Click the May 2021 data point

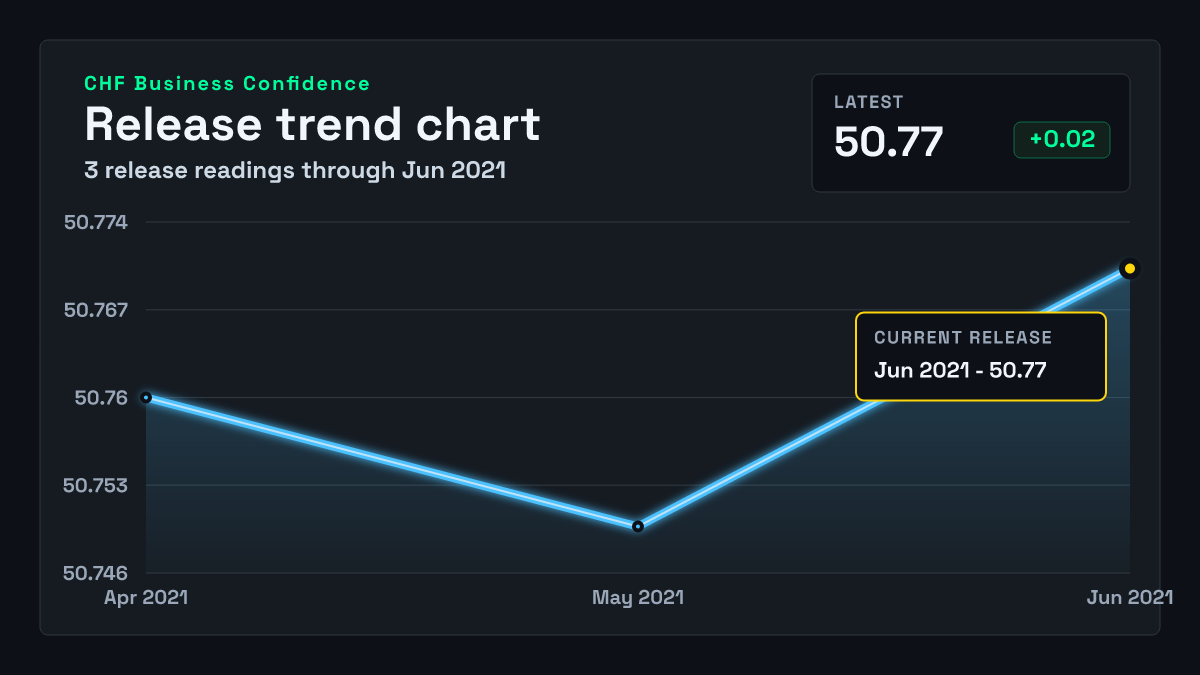[638, 526]
